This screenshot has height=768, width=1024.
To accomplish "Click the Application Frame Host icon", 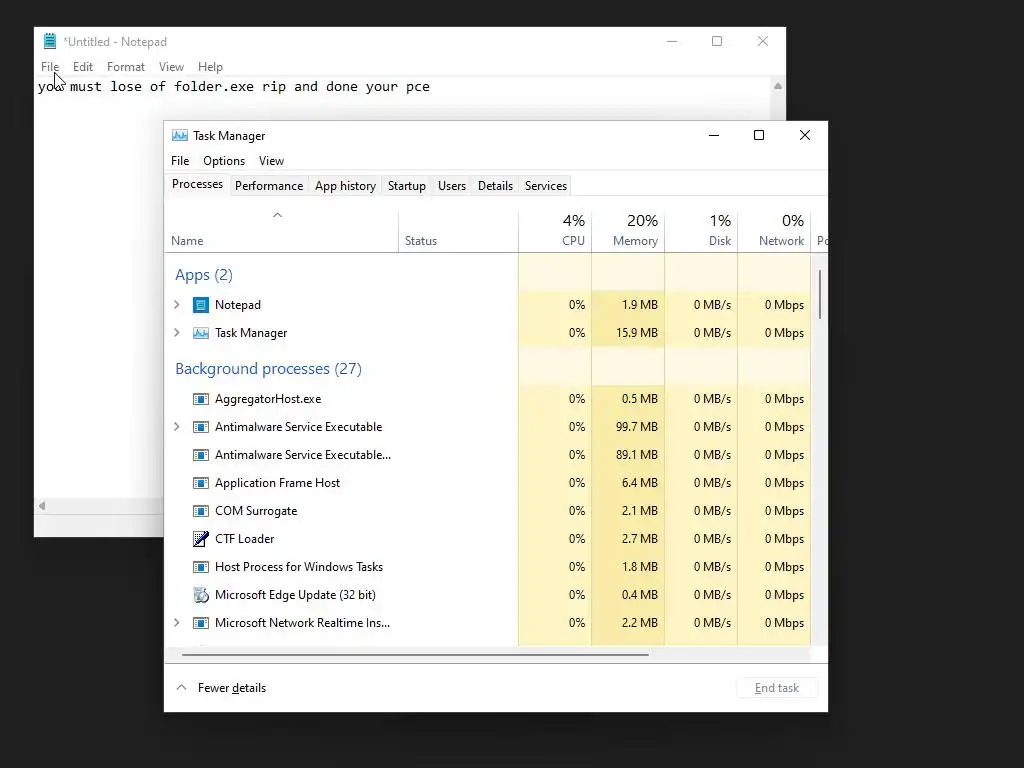I will (200, 483).
